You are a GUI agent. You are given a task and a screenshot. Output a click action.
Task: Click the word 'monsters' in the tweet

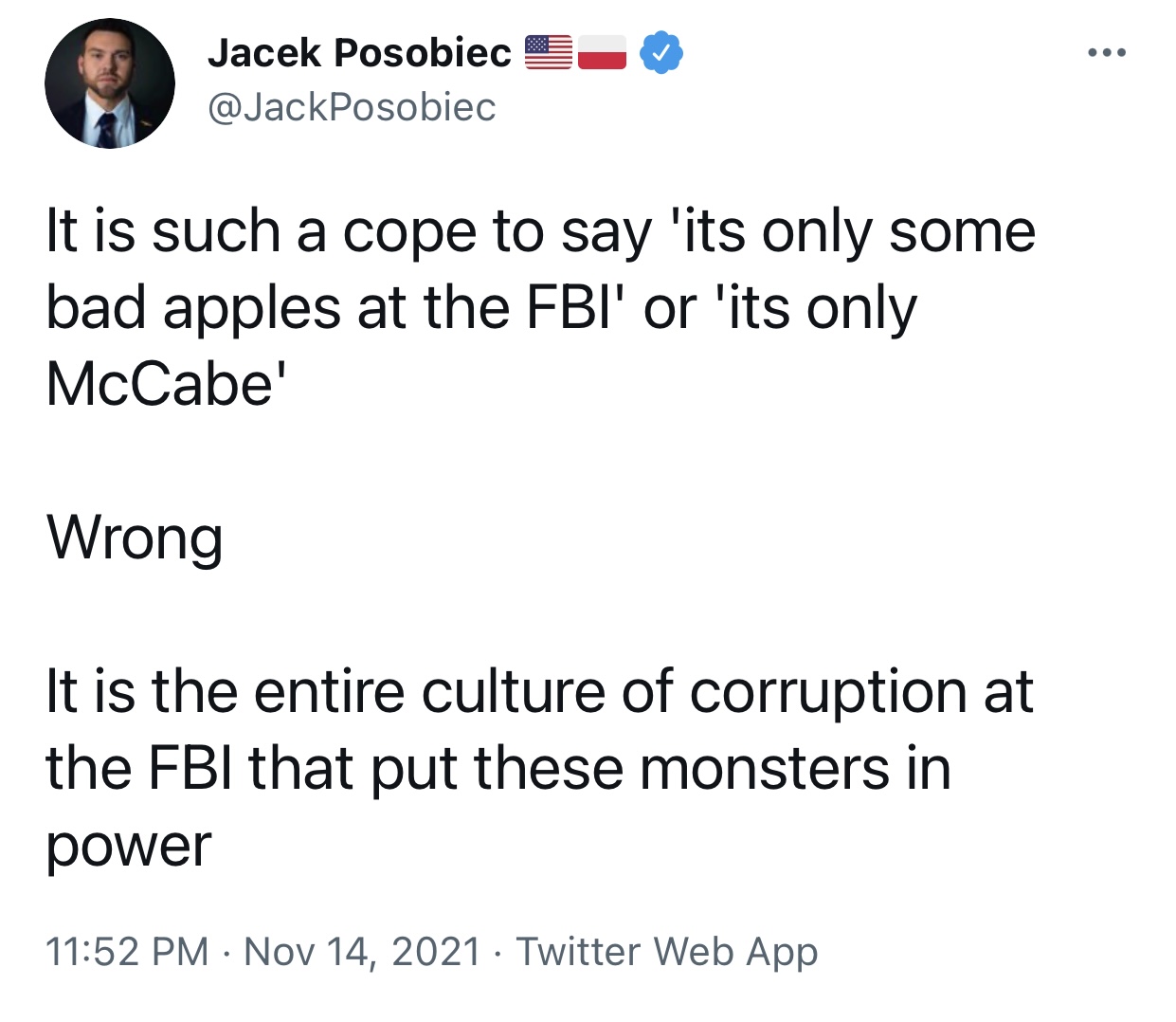765,767
